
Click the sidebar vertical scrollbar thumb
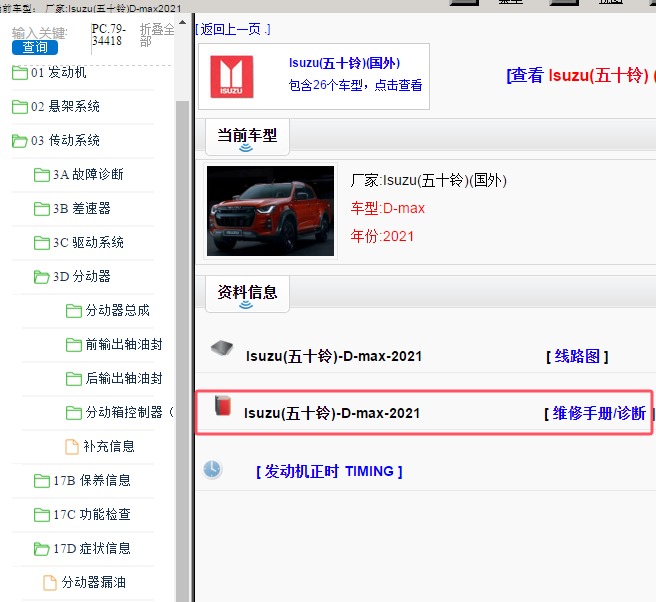pyautogui.click(x=182, y=351)
